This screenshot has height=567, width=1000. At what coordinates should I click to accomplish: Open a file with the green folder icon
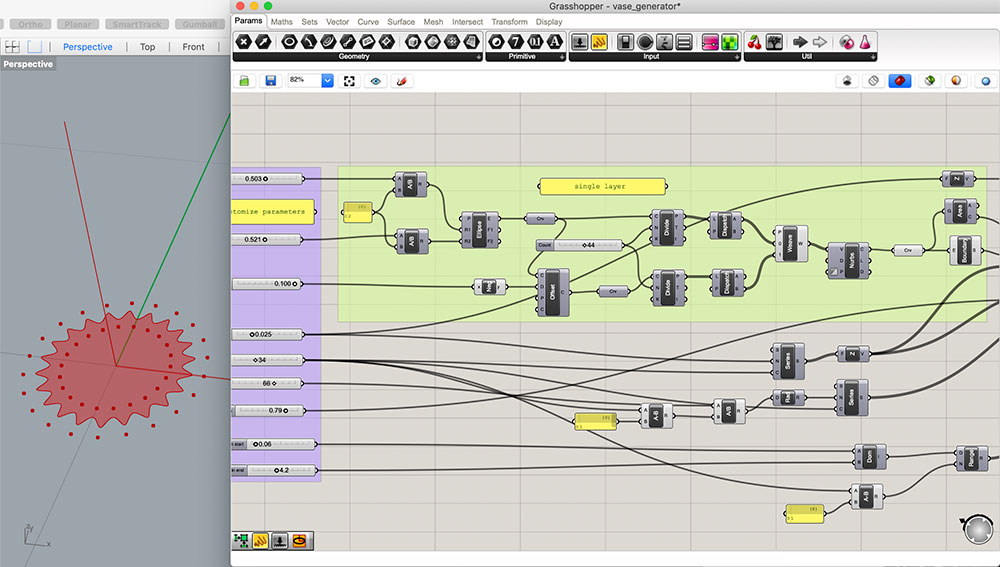(x=244, y=81)
